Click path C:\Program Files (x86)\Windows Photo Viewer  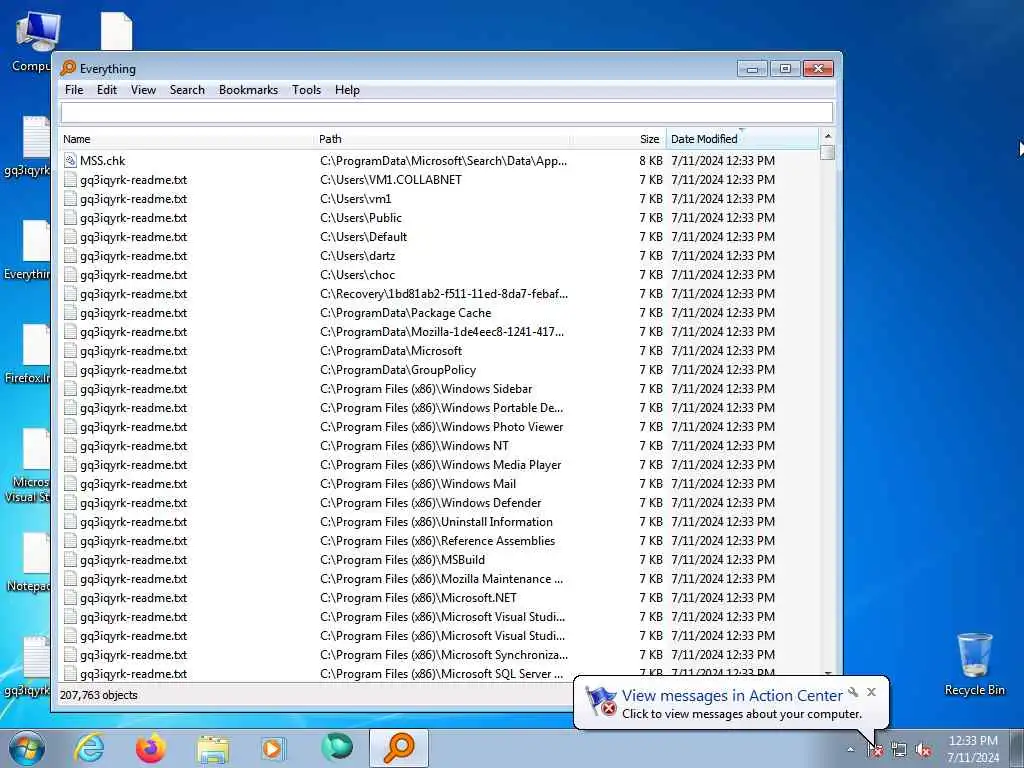coord(441,426)
